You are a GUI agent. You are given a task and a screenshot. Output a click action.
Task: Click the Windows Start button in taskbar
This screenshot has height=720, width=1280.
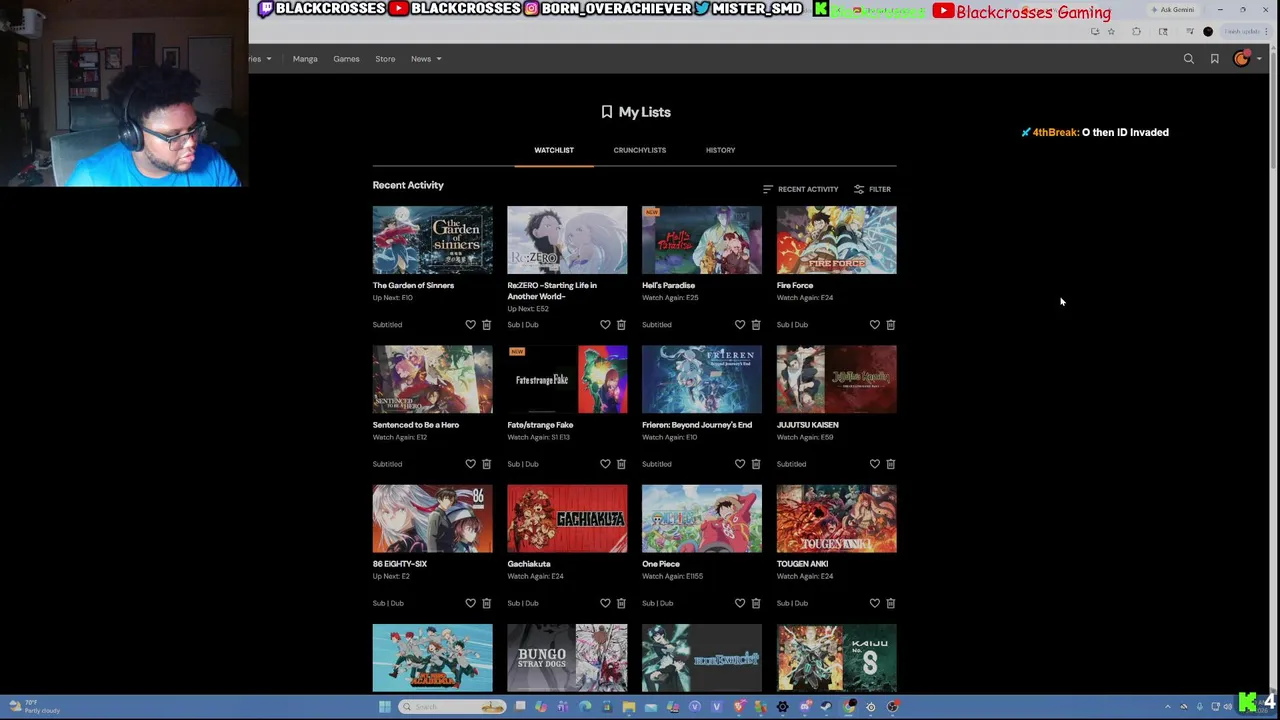(384, 707)
